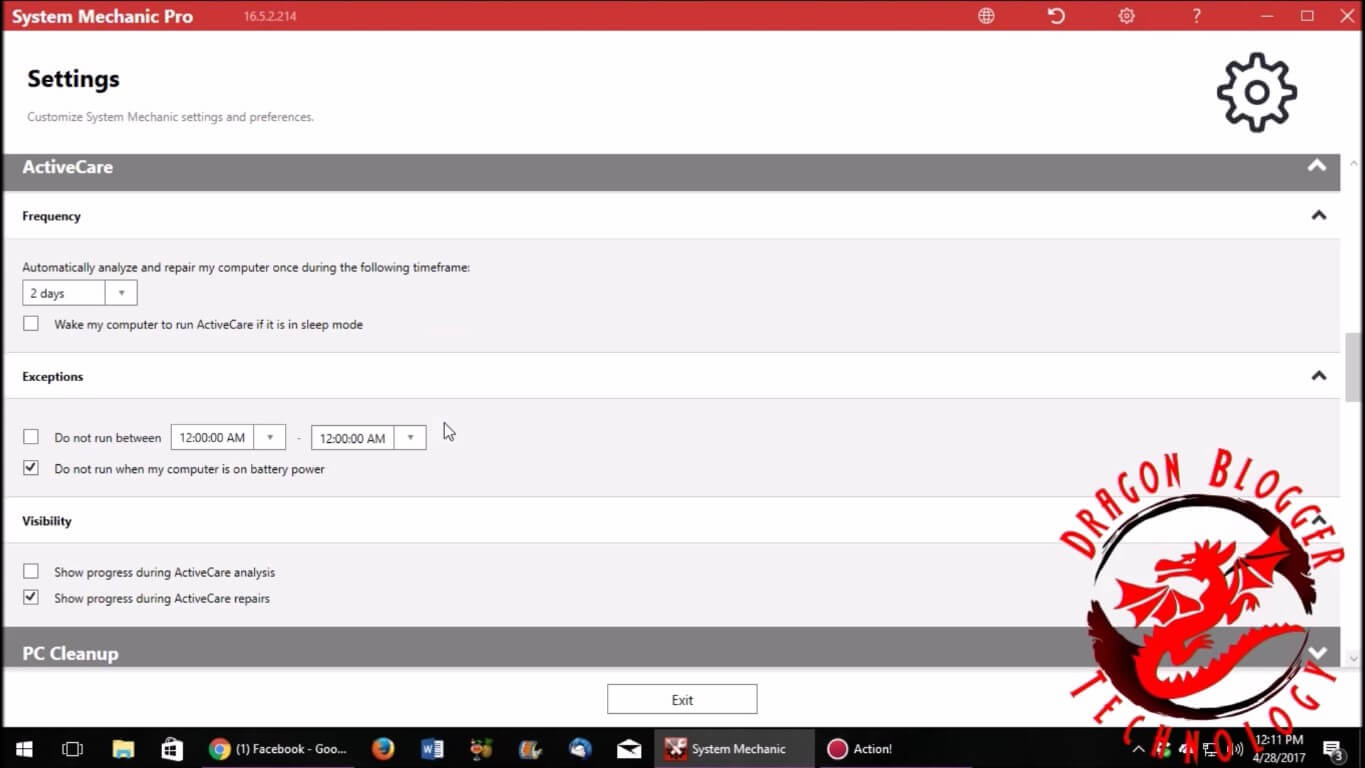The width and height of the screenshot is (1365, 768).
Task: Open Windows Store from the taskbar
Action: (x=172, y=749)
